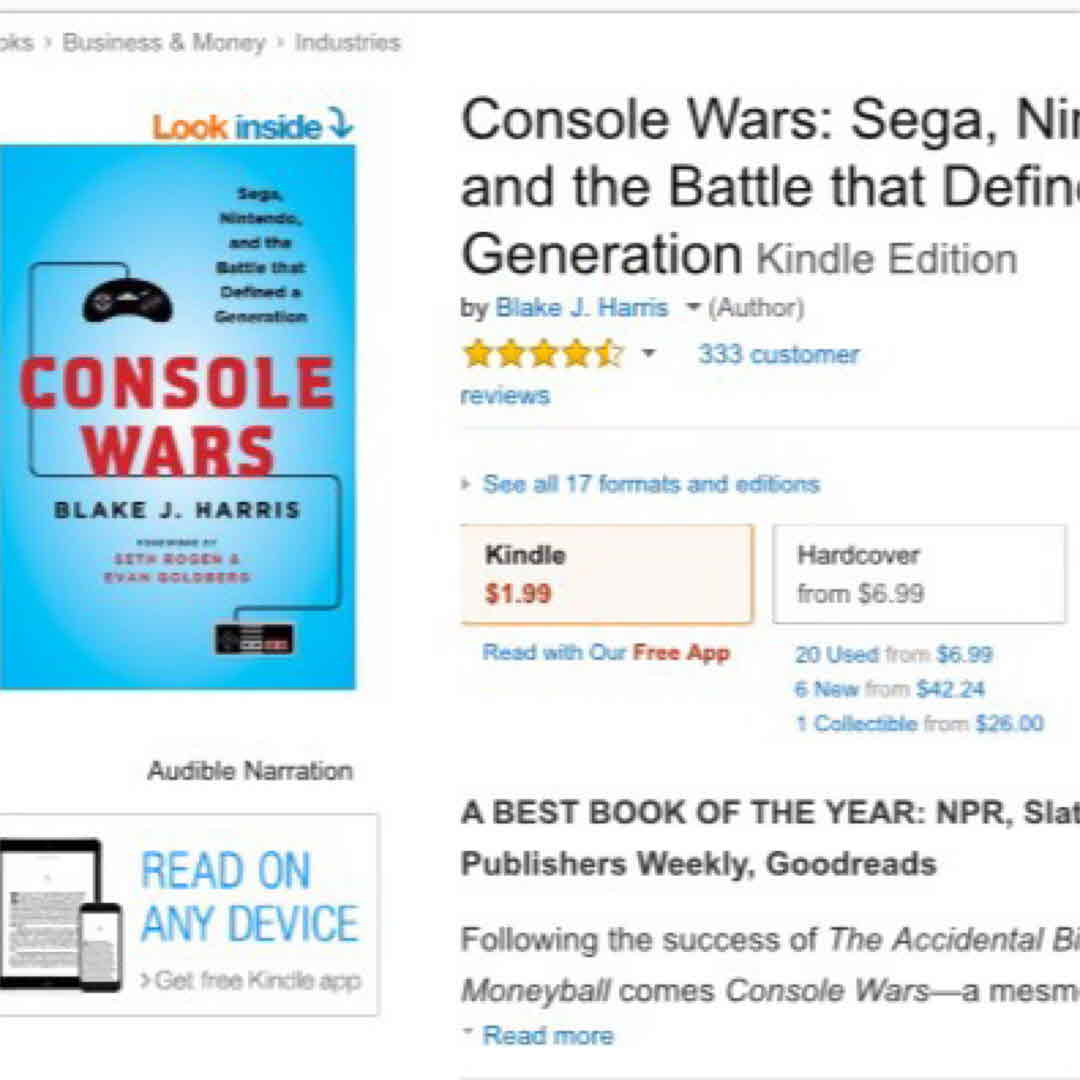Click the Read with Our Free App link
Viewport: 1080px width, 1080px height.
click(x=606, y=653)
